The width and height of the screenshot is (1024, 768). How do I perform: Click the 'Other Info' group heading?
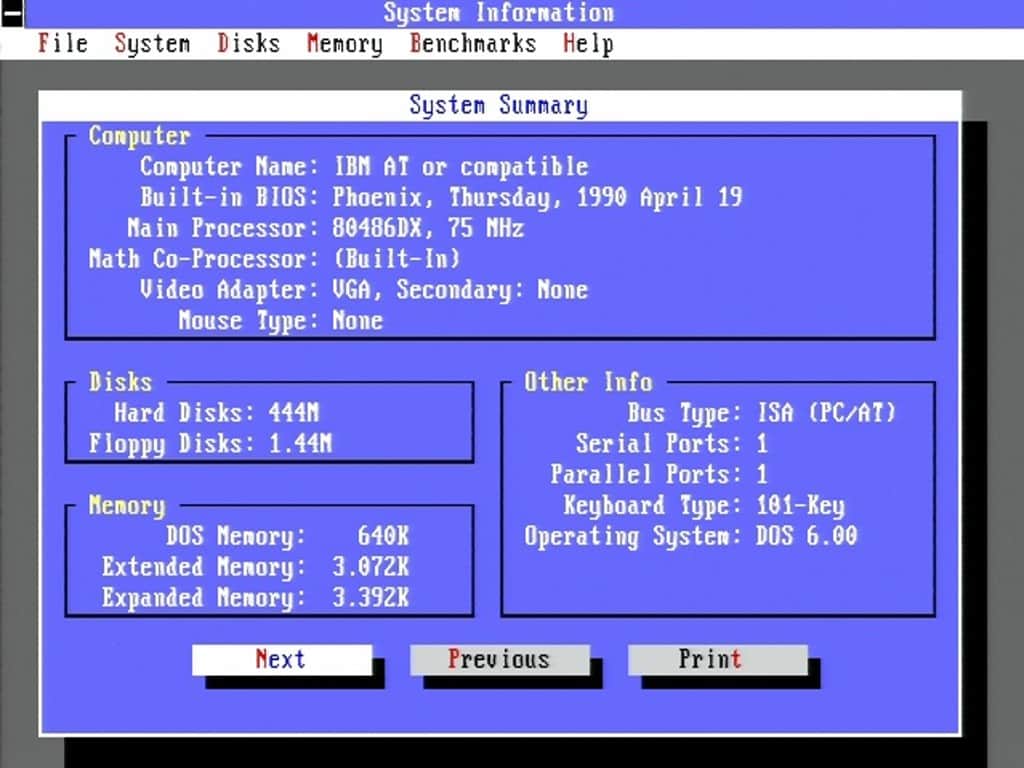coord(588,382)
